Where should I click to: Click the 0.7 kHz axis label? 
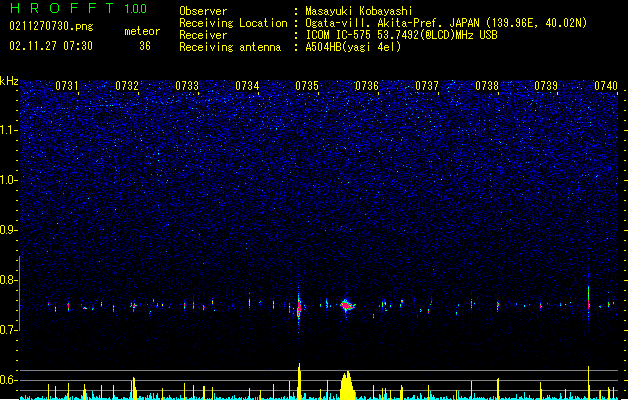click(9, 330)
